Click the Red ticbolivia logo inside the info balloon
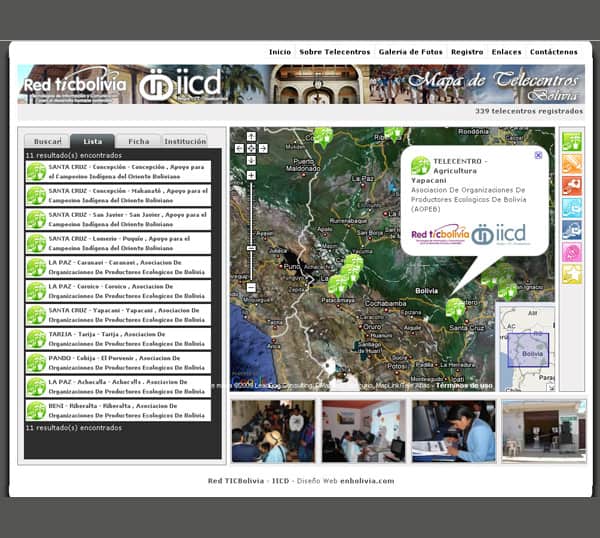600x538 pixels. point(440,234)
